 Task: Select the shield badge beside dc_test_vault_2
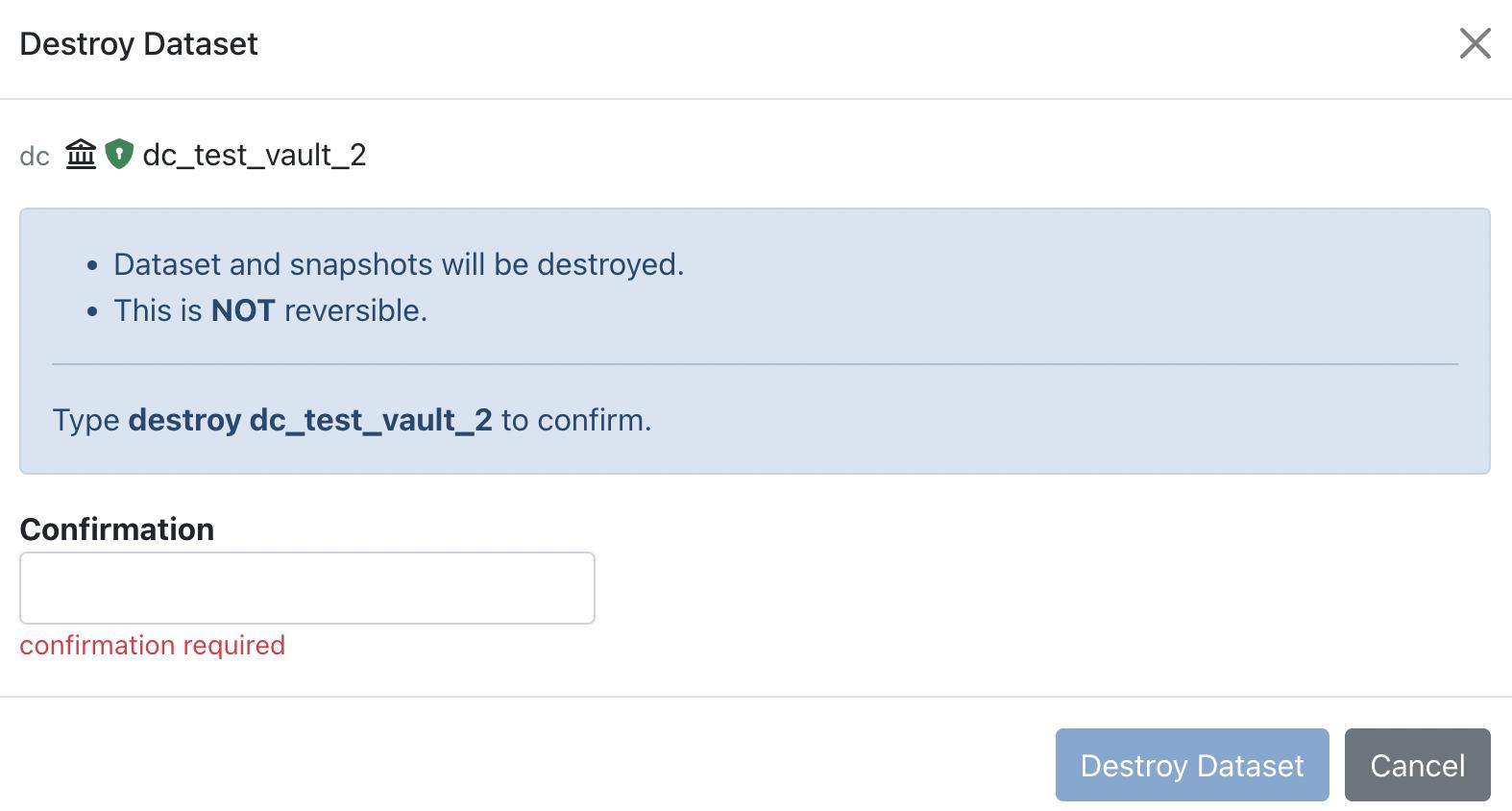point(119,153)
